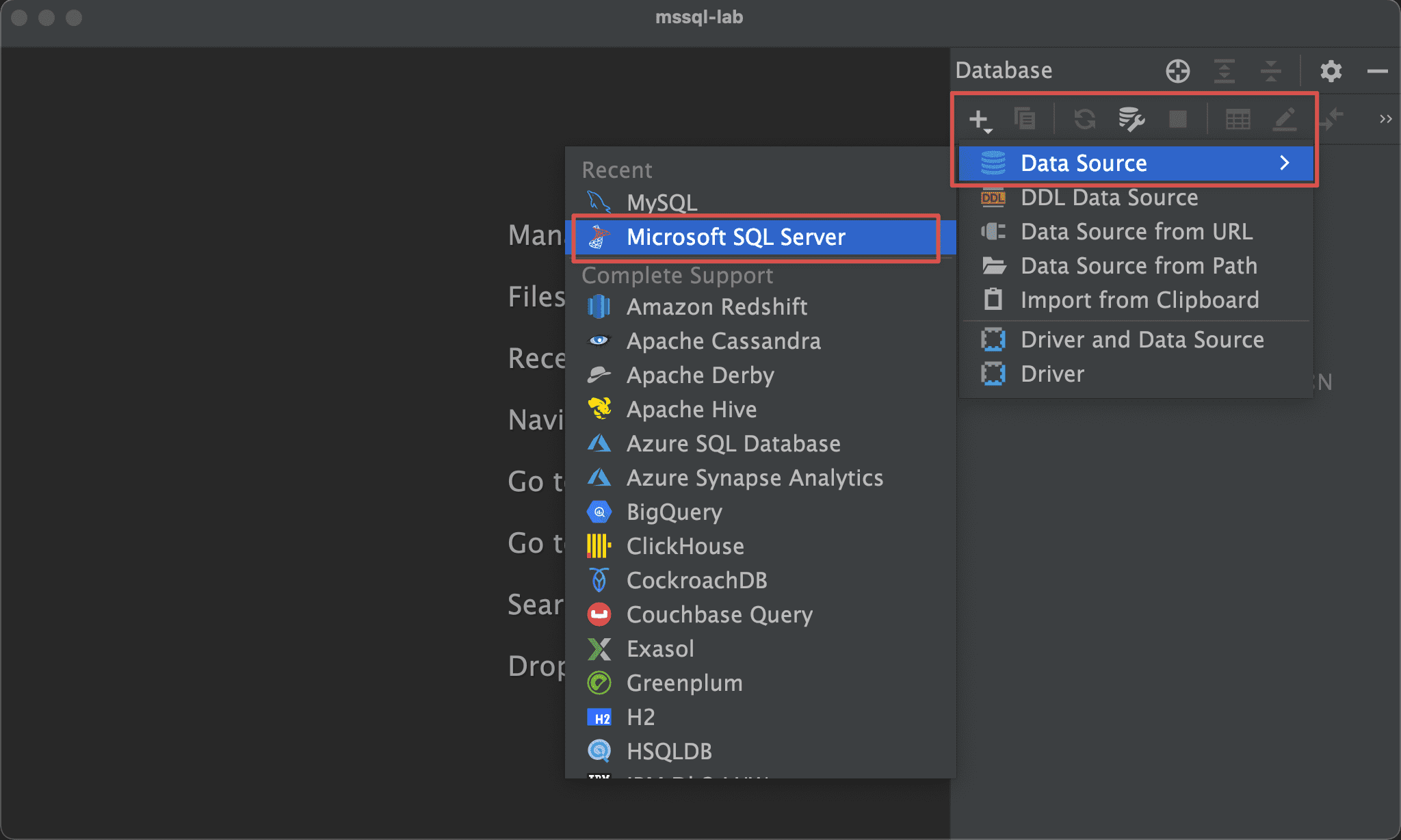Choose CockroachDB data source
The height and width of the screenshot is (840, 1401).
[x=761, y=581]
